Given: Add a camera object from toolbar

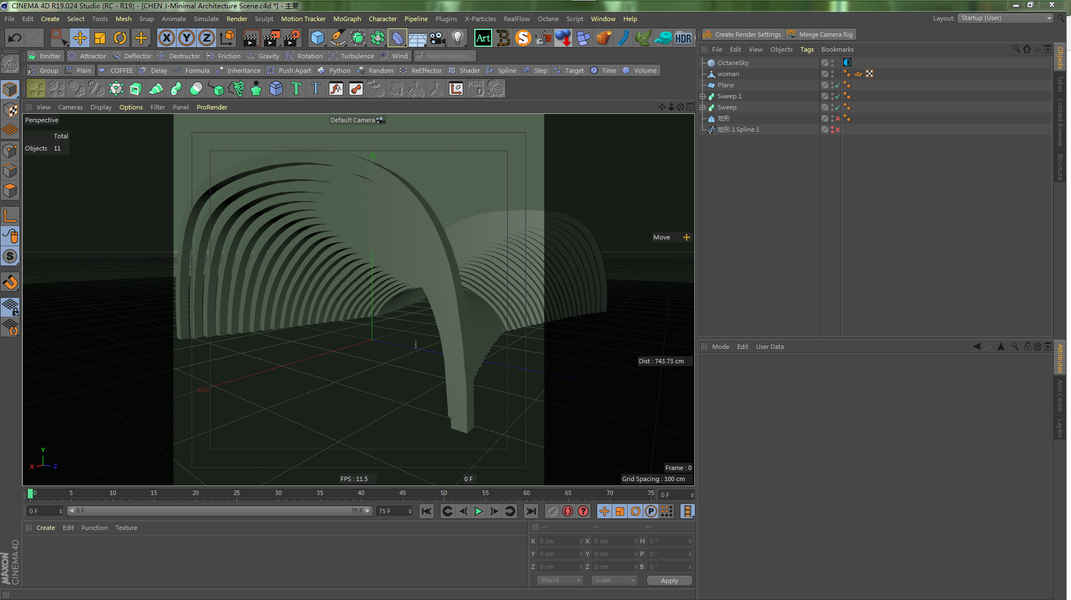Looking at the screenshot, I should point(437,38).
